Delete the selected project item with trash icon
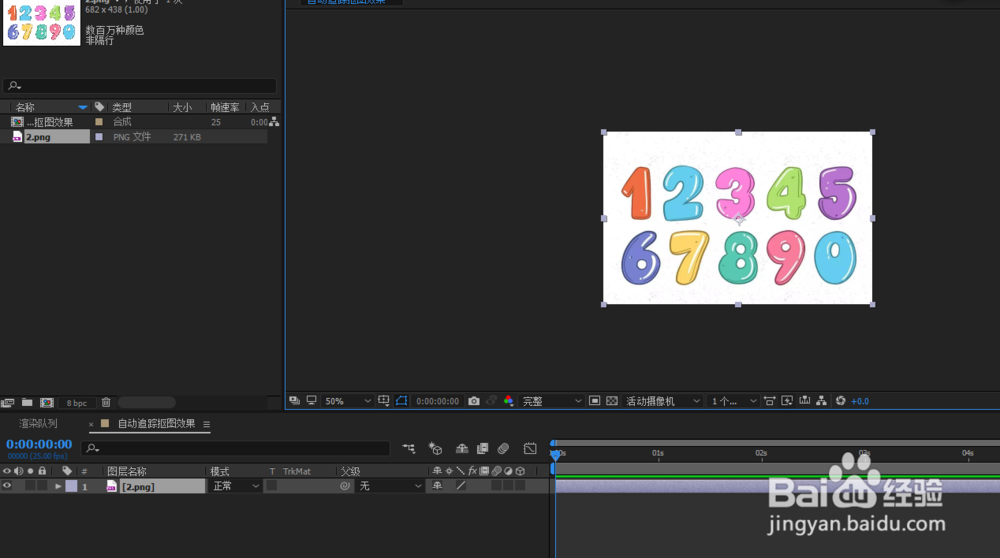The image size is (1000, 558). tap(106, 402)
